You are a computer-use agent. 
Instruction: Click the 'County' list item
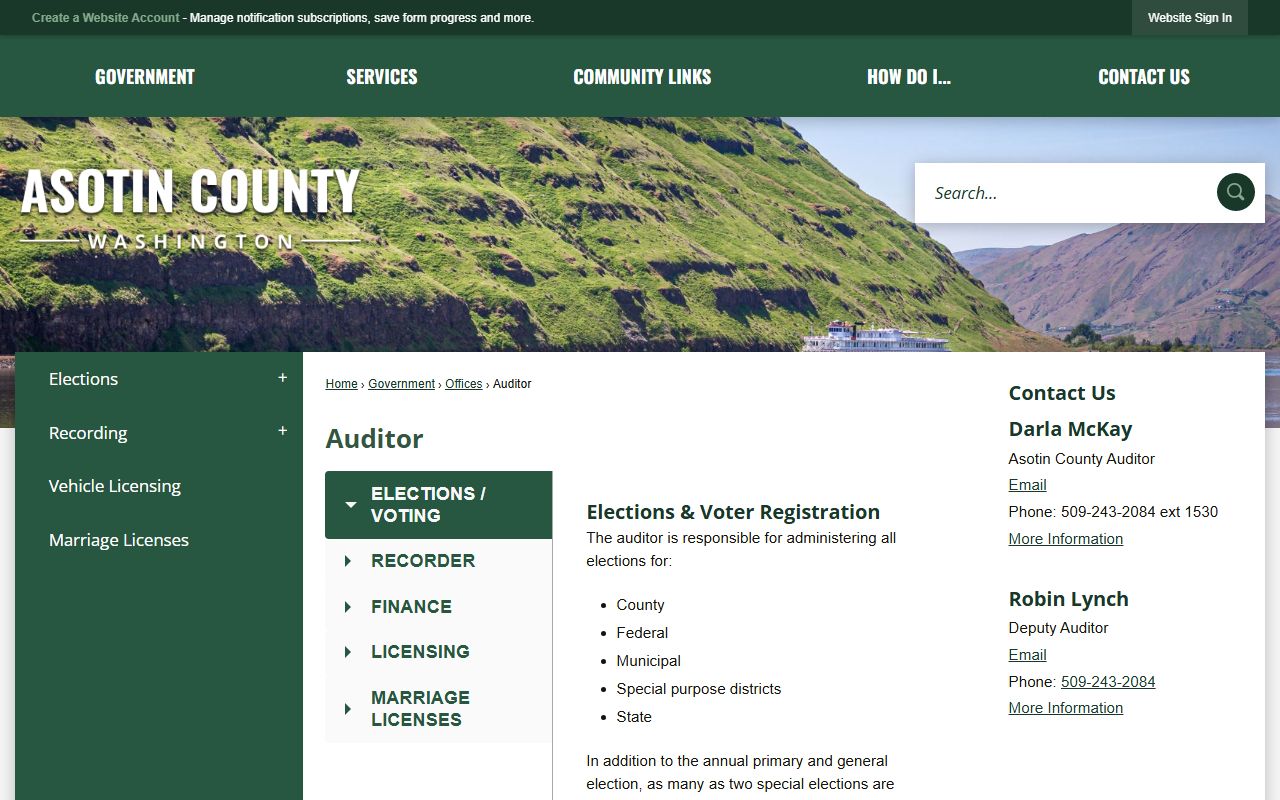click(640, 605)
